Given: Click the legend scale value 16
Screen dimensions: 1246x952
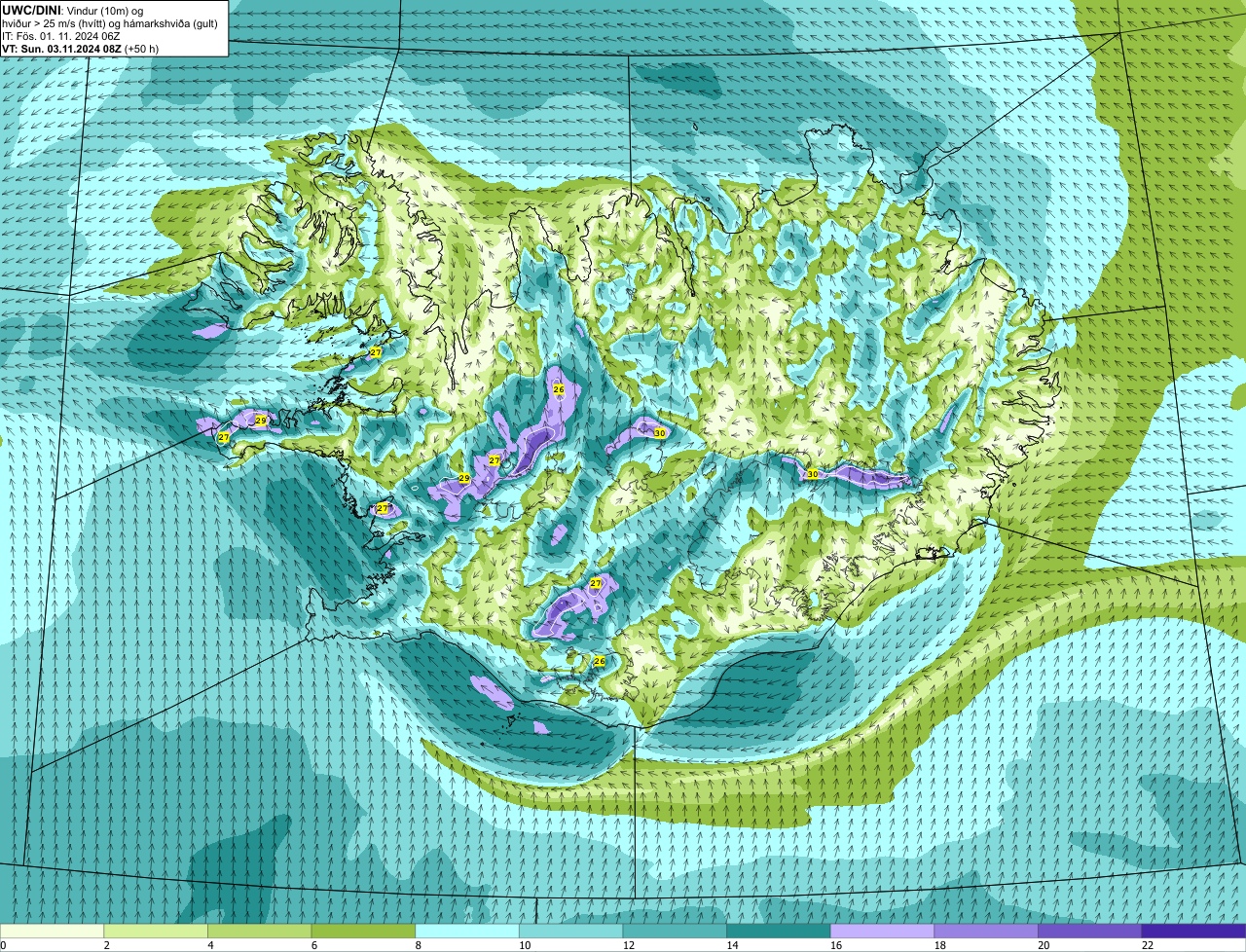Looking at the screenshot, I should (x=836, y=945).
